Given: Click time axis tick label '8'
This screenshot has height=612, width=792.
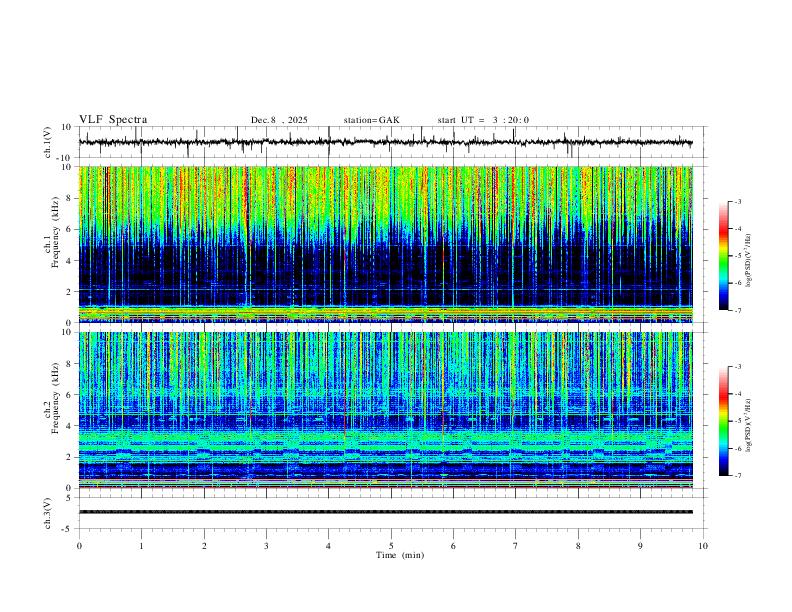Looking at the screenshot, I should pyautogui.click(x=578, y=546).
